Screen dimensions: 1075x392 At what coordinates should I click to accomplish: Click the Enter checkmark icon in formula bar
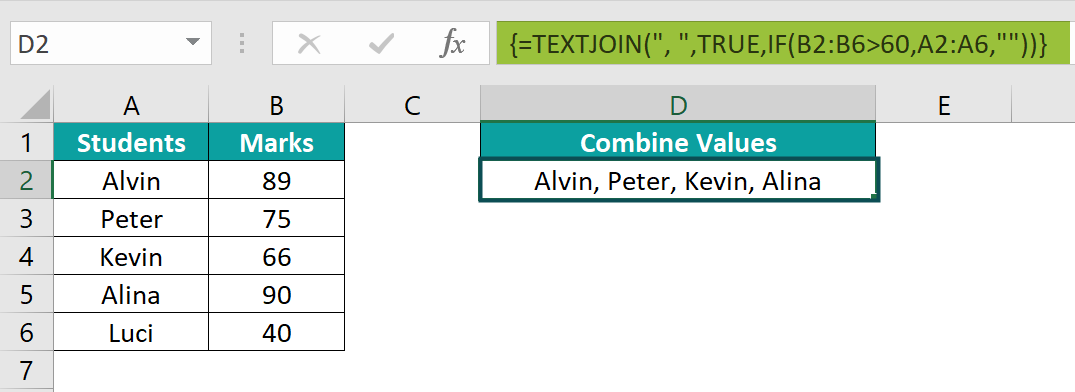pos(380,44)
